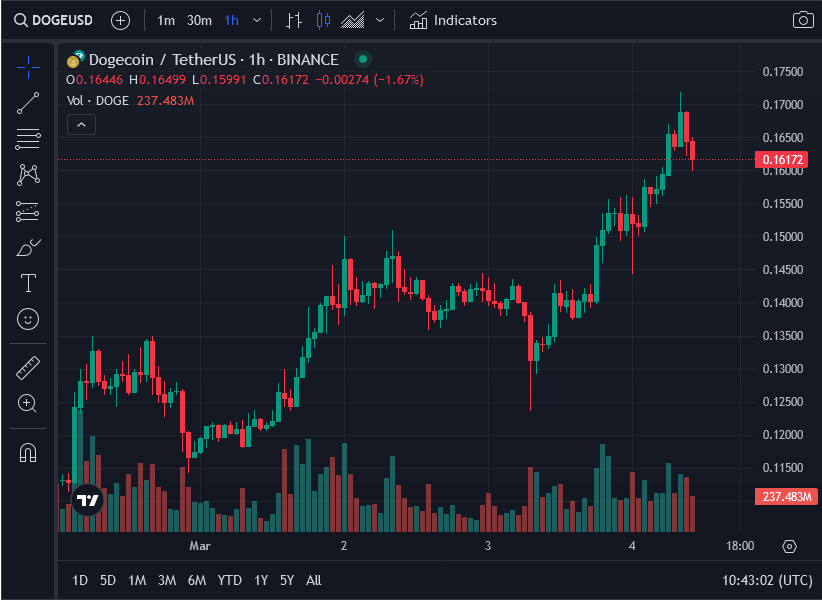Select the trend line tool
The image size is (822, 600).
(x=28, y=103)
